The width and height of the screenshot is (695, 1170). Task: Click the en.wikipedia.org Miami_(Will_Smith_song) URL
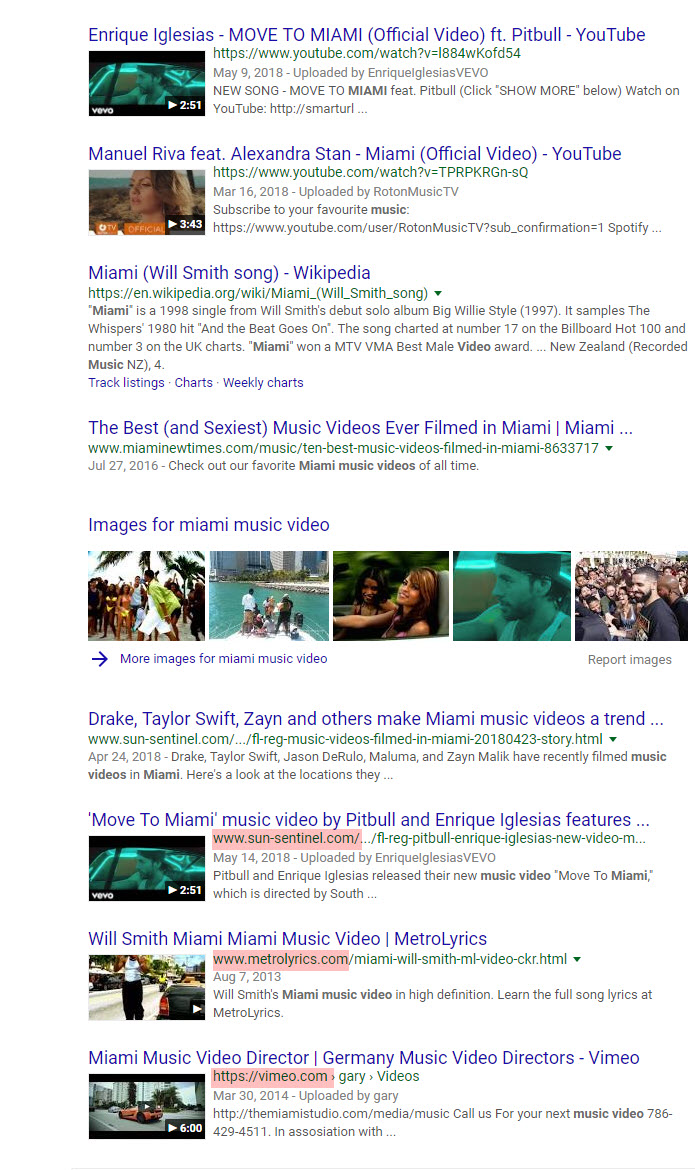pyautogui.click(x=258, y=293)
